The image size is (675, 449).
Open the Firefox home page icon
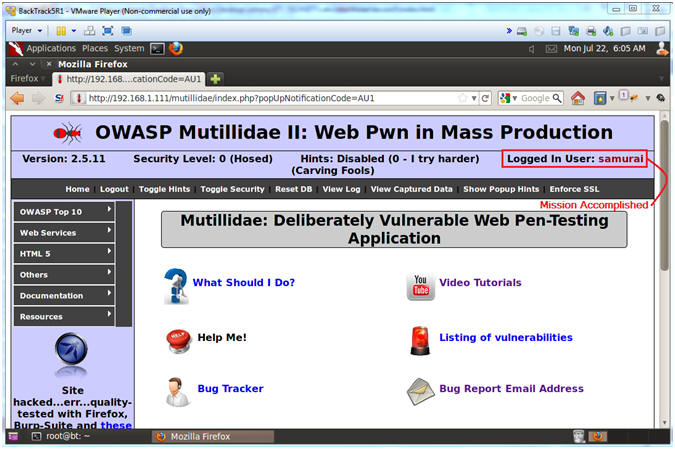[x=578, y=98]
